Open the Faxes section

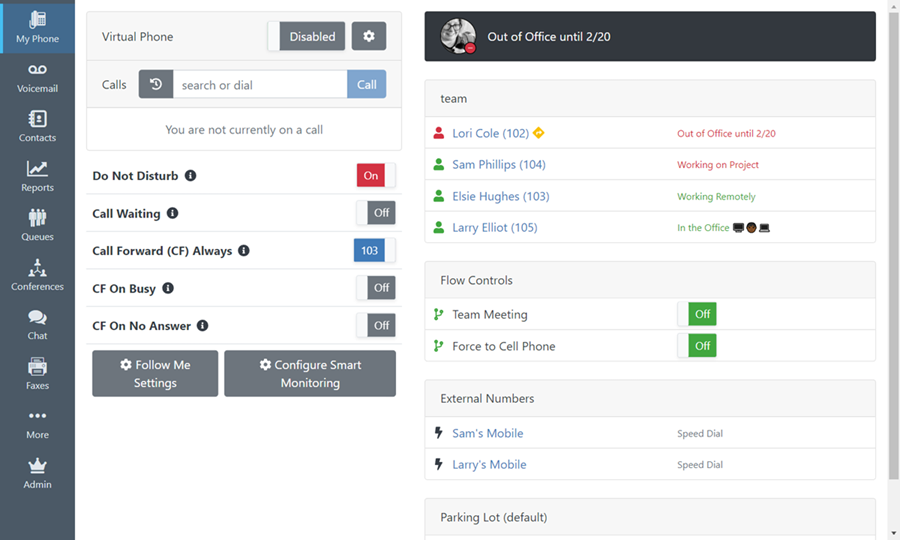37,375
